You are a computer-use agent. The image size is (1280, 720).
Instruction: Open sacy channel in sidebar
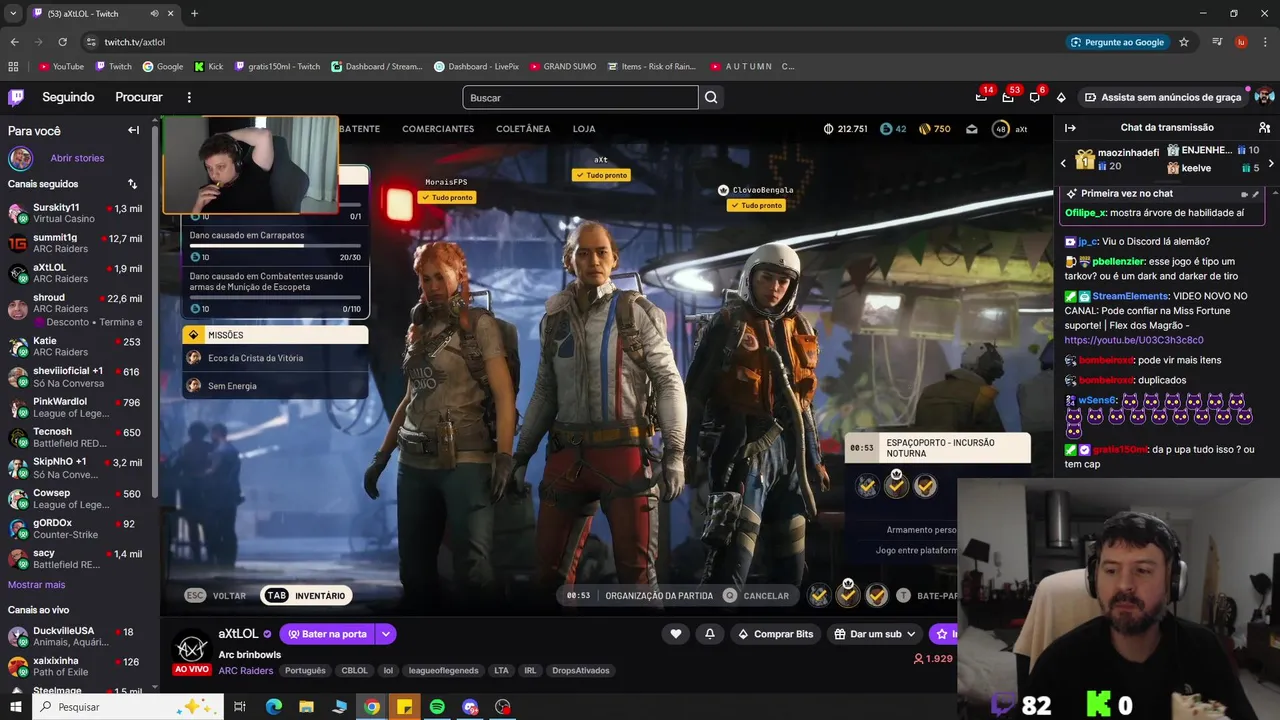pos(77,558)
